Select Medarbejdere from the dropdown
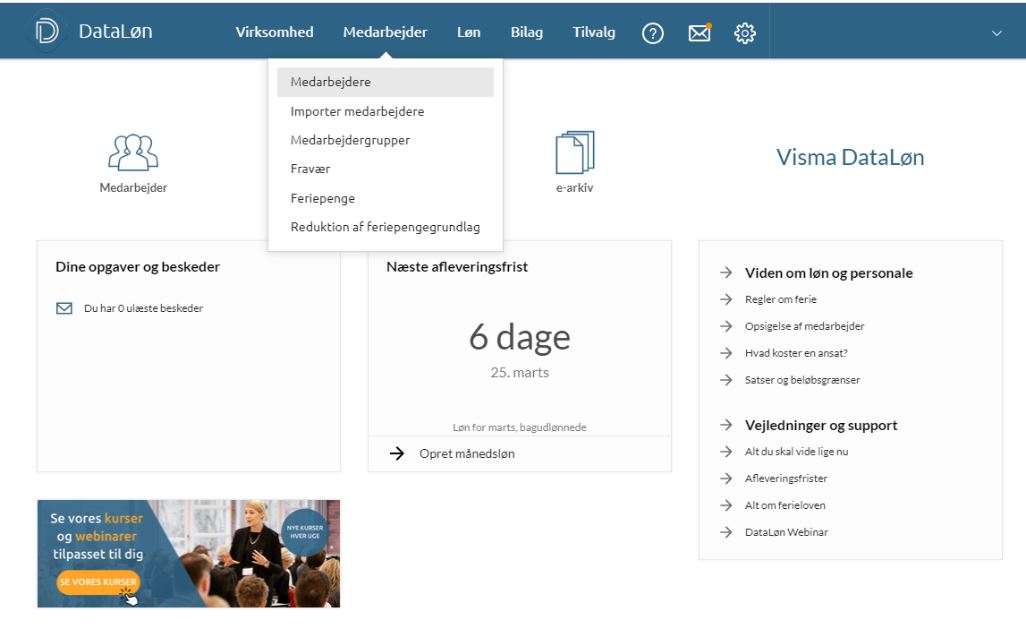 click(x=385, y=82)
